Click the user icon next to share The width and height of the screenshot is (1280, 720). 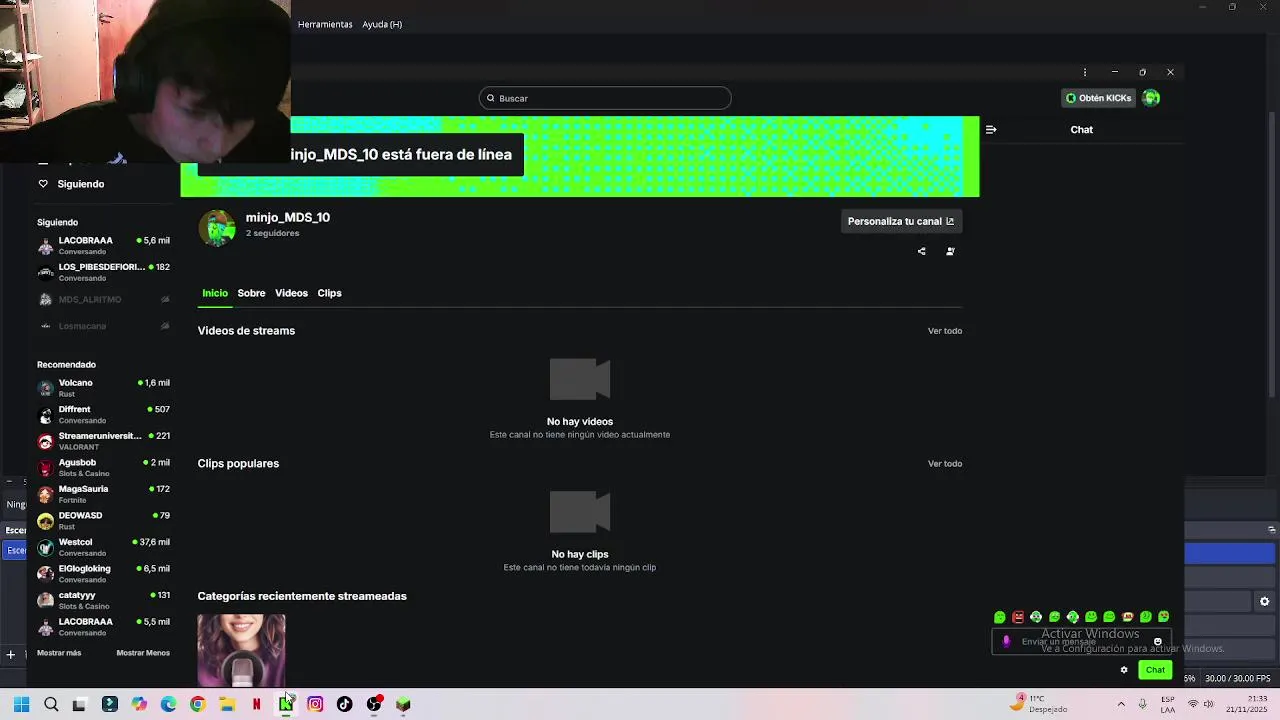click(950, 251)
